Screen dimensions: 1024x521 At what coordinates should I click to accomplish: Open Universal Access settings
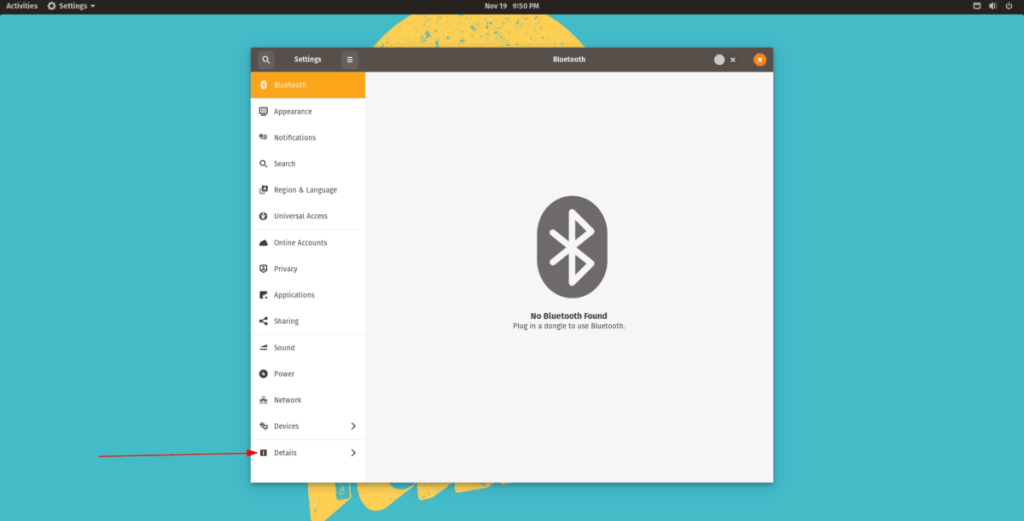(x=300, y=216)
